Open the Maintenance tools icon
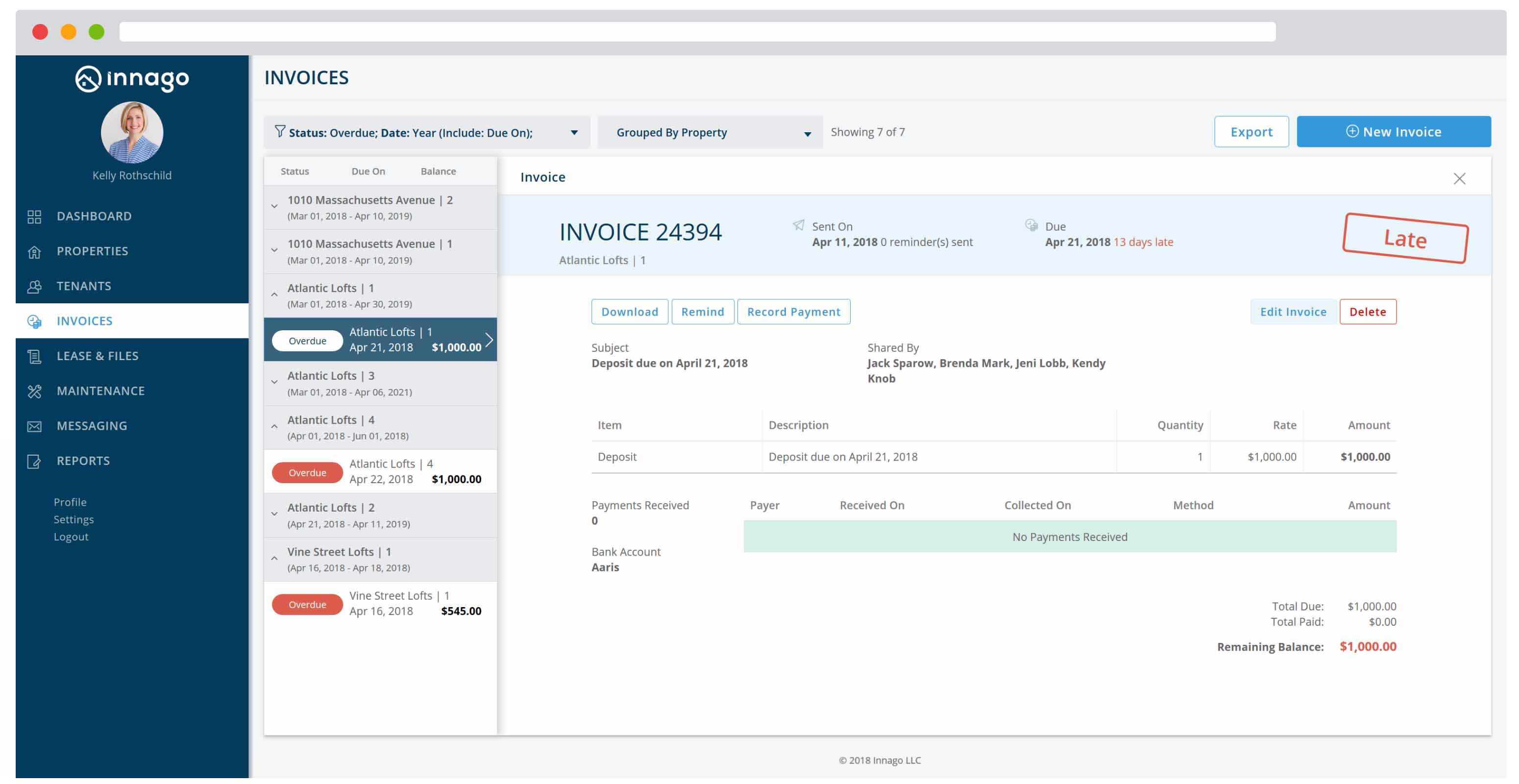Screen dimensions: 1519x784 pos(34,392)
